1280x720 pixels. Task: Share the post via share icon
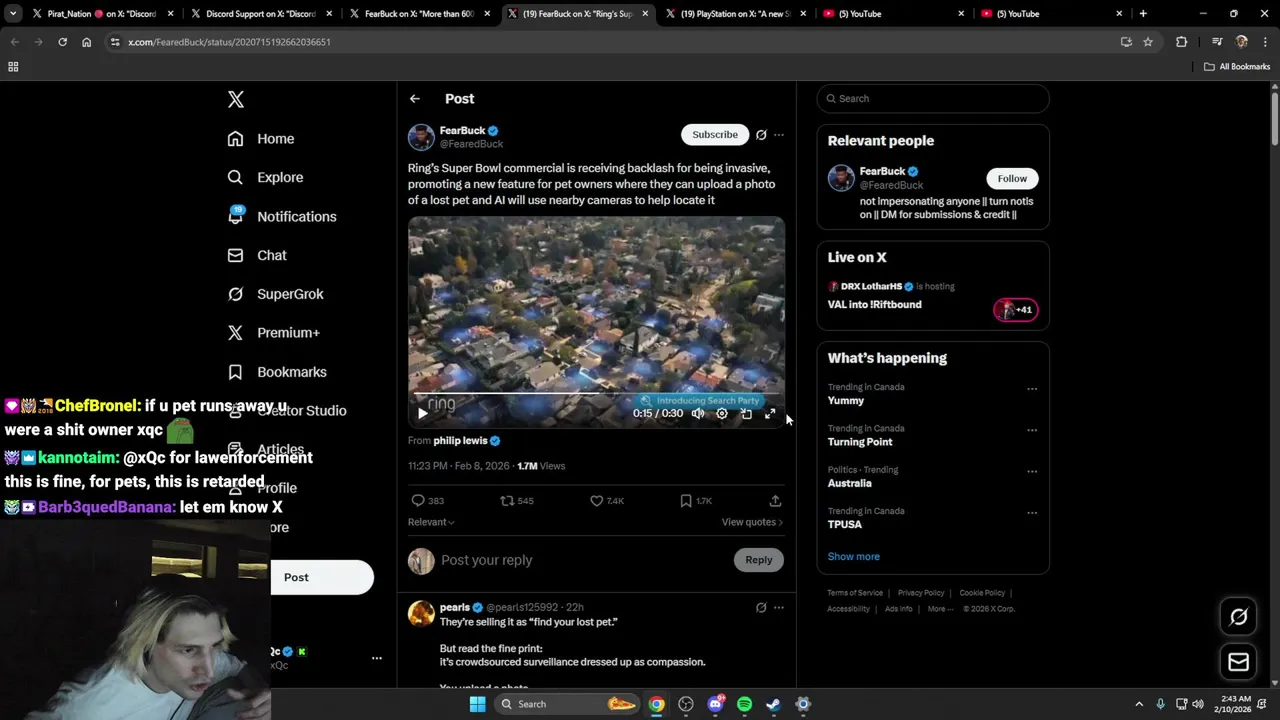point(775,501)
